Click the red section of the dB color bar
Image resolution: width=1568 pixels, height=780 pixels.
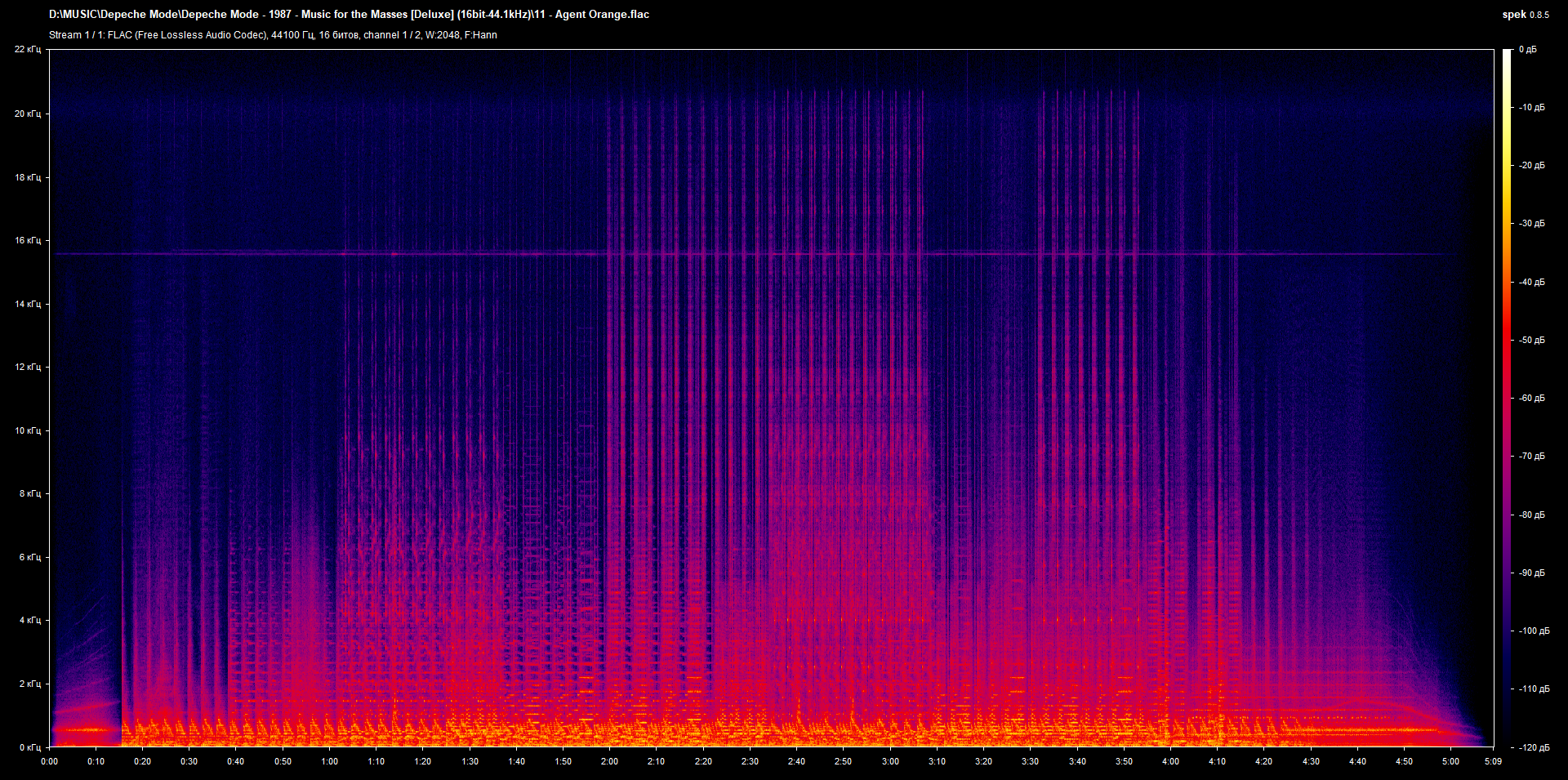click(1507, 343)
